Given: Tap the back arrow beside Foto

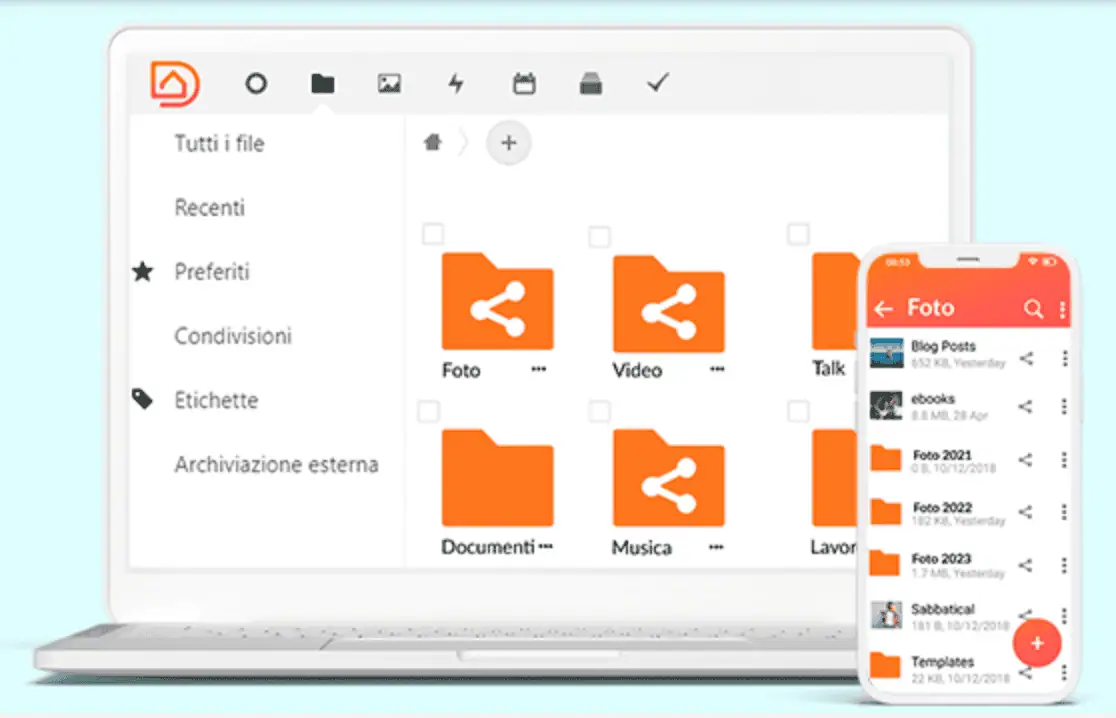Looking at the screenshot, I should coord(883,309).
